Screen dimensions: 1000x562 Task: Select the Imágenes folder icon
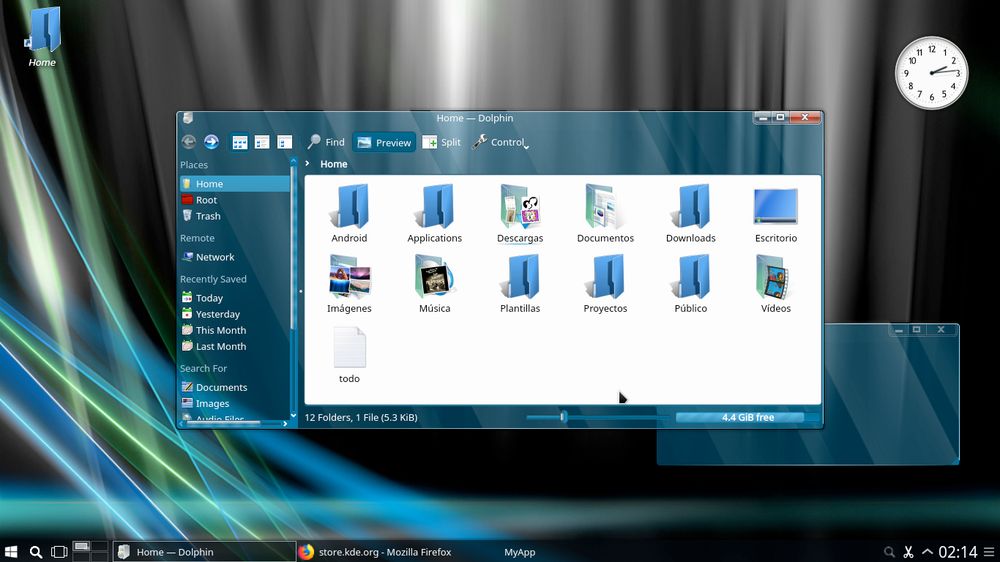click(x=349, y=277)
